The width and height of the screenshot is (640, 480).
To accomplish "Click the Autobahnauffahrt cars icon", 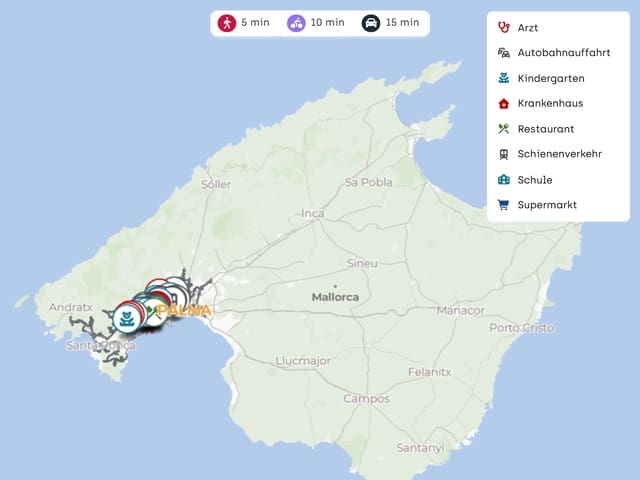I will [x=504, y=53].
